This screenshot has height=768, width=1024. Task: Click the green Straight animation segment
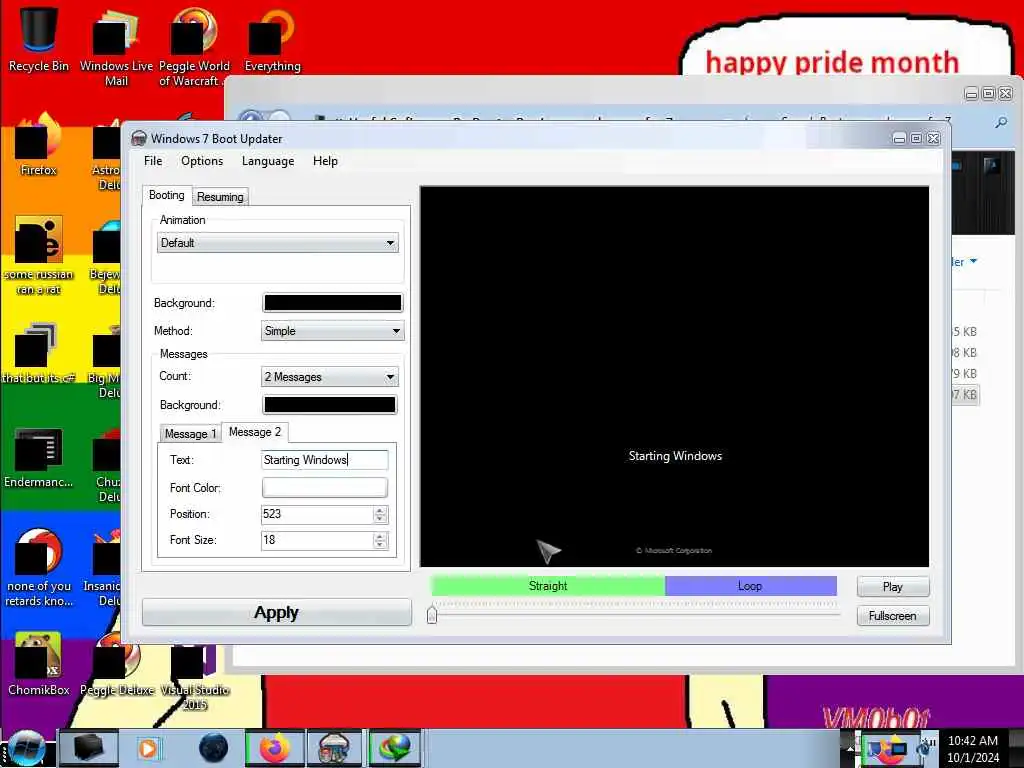pos(548,586)
